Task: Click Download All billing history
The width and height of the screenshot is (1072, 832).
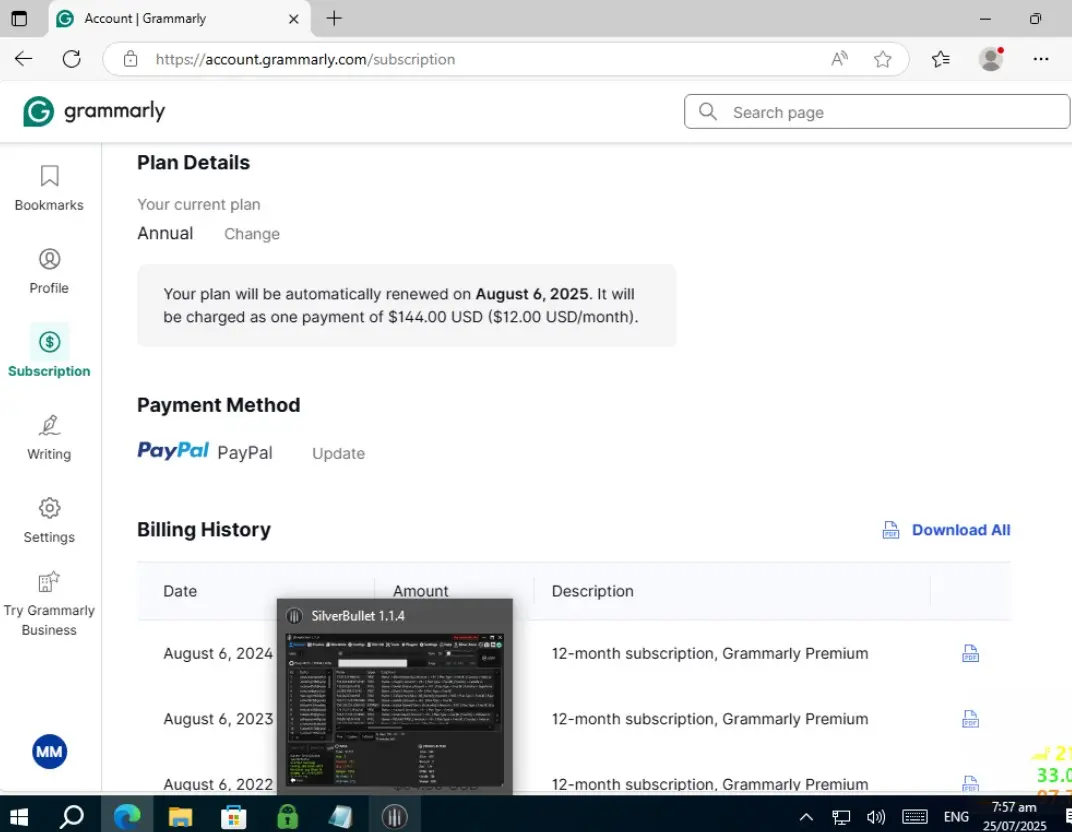Action: (946, 530)
